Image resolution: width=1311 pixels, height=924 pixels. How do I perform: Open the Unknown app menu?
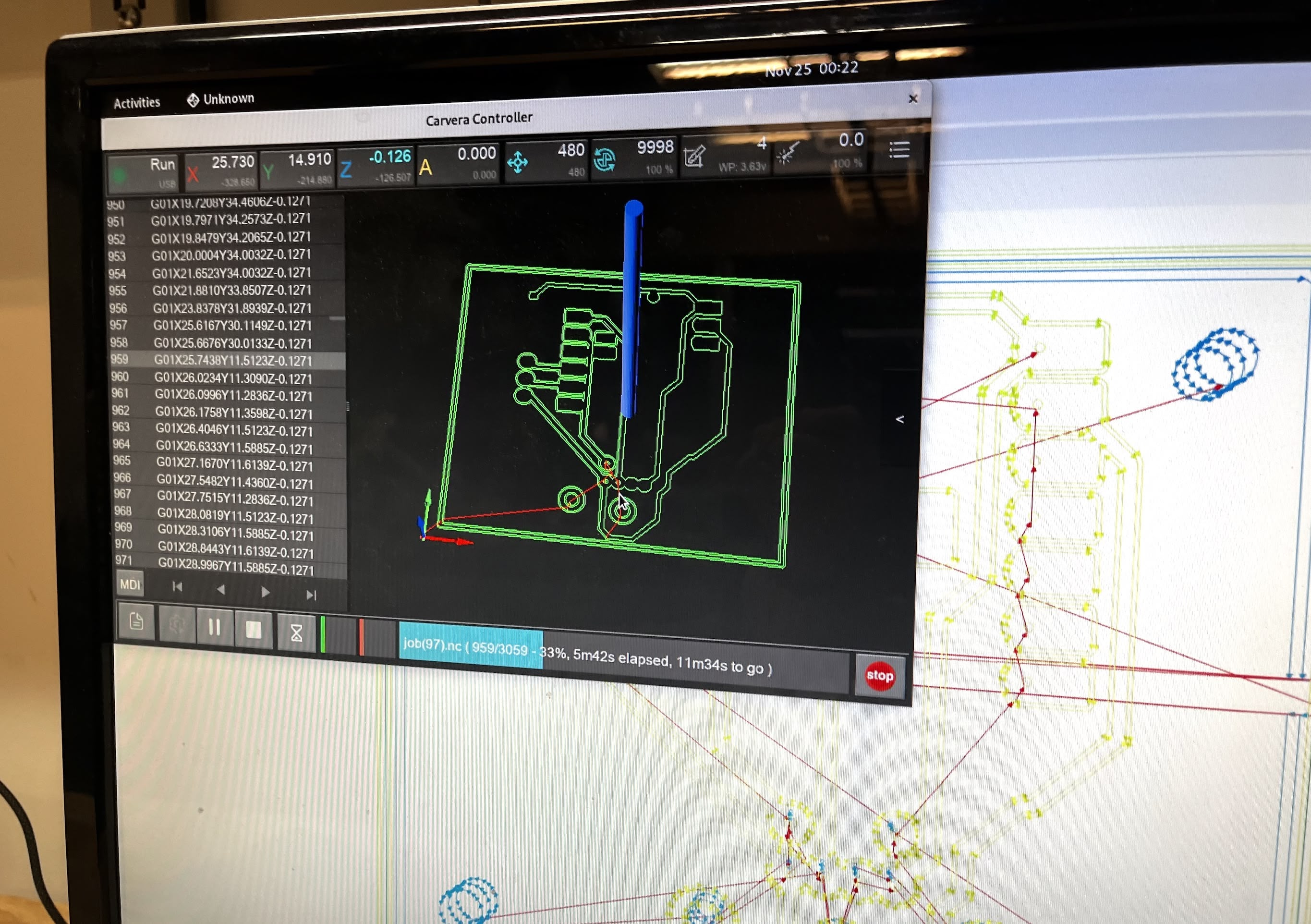221,99
